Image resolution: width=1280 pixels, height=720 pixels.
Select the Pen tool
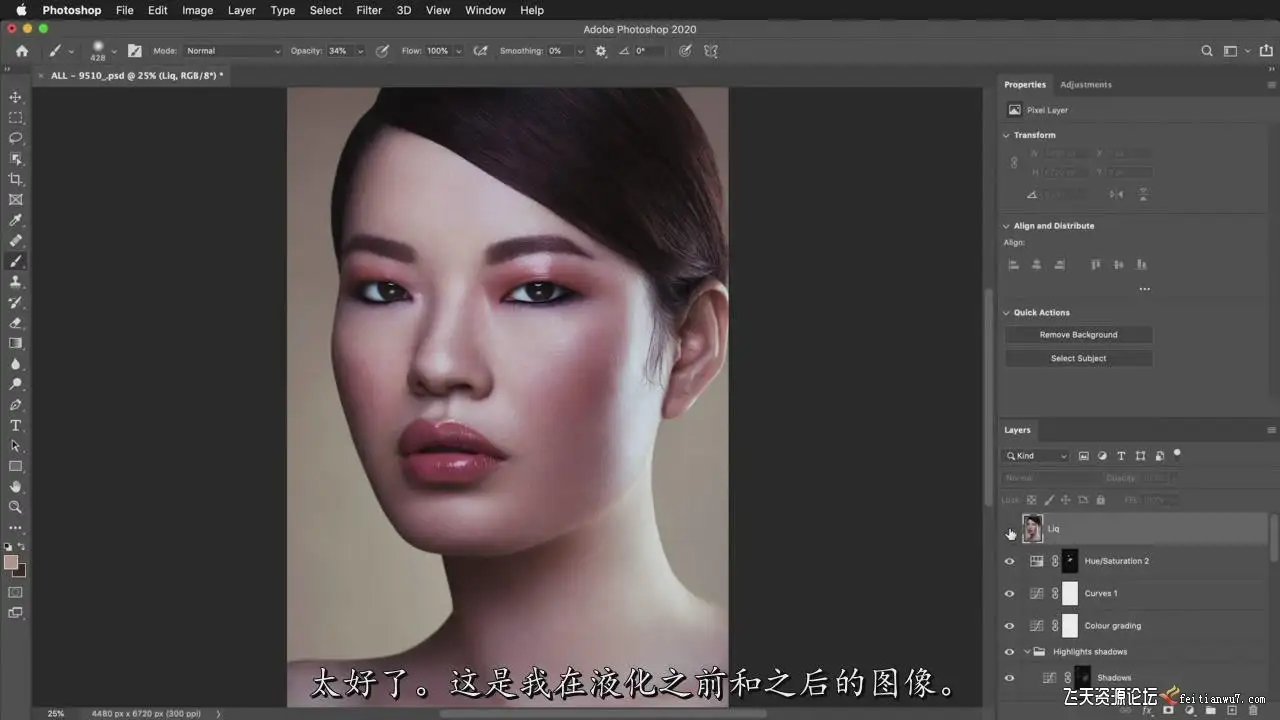[x=15, y=405]
